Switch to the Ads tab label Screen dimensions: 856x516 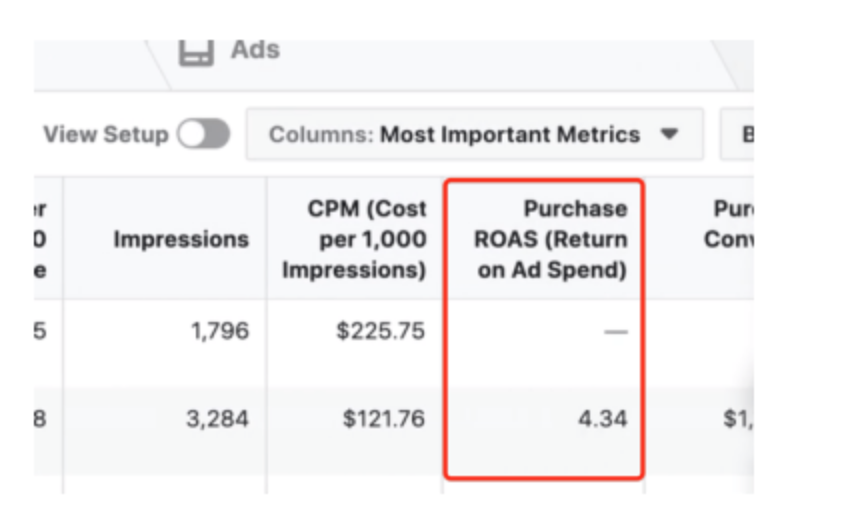[x=255, y=50]
